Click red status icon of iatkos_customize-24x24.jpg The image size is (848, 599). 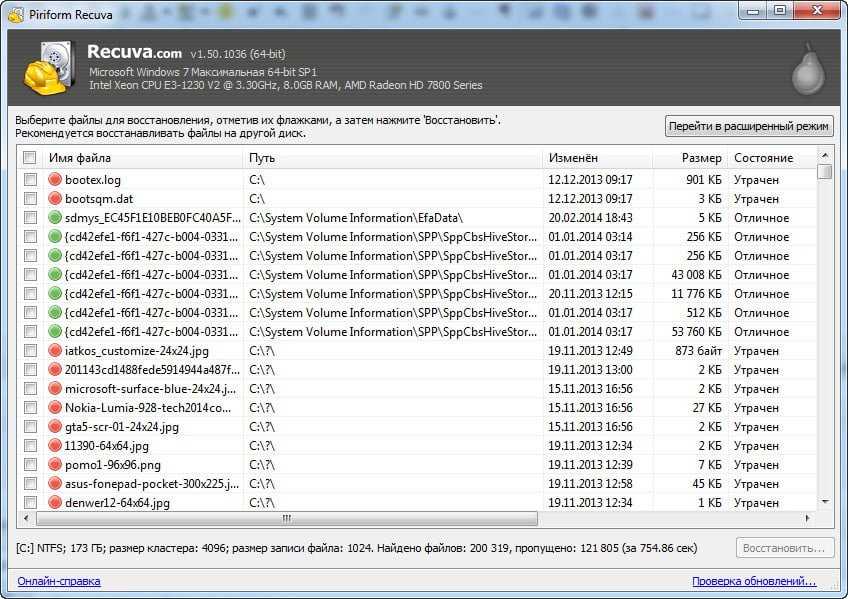click(55, 351)
